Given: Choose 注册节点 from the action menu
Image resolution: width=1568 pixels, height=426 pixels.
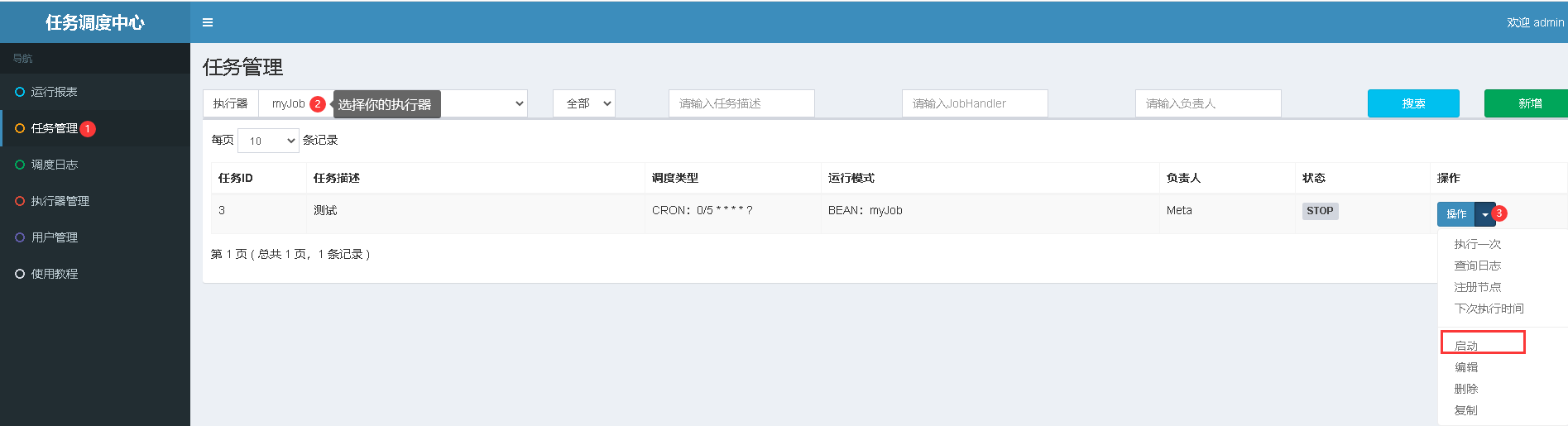Looking at the screenshot, I should (x=1478, y=287).
